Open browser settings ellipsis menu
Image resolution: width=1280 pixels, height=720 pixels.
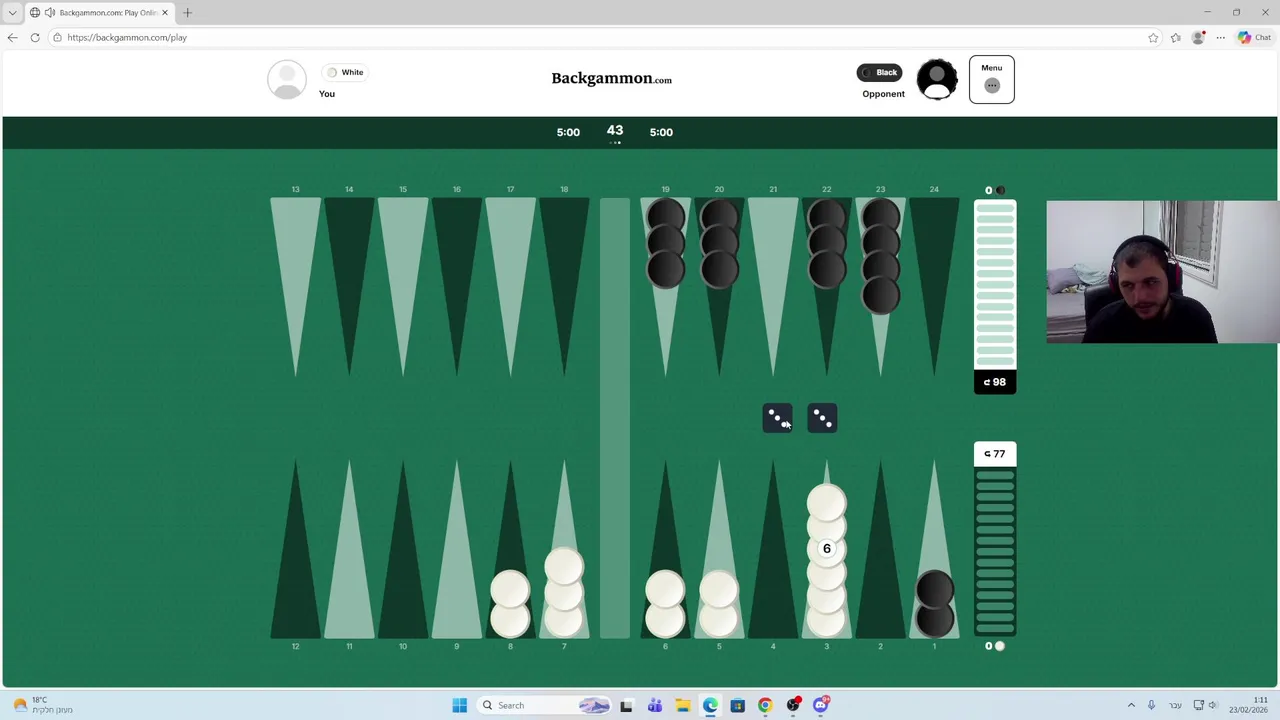click(1220, 37)
